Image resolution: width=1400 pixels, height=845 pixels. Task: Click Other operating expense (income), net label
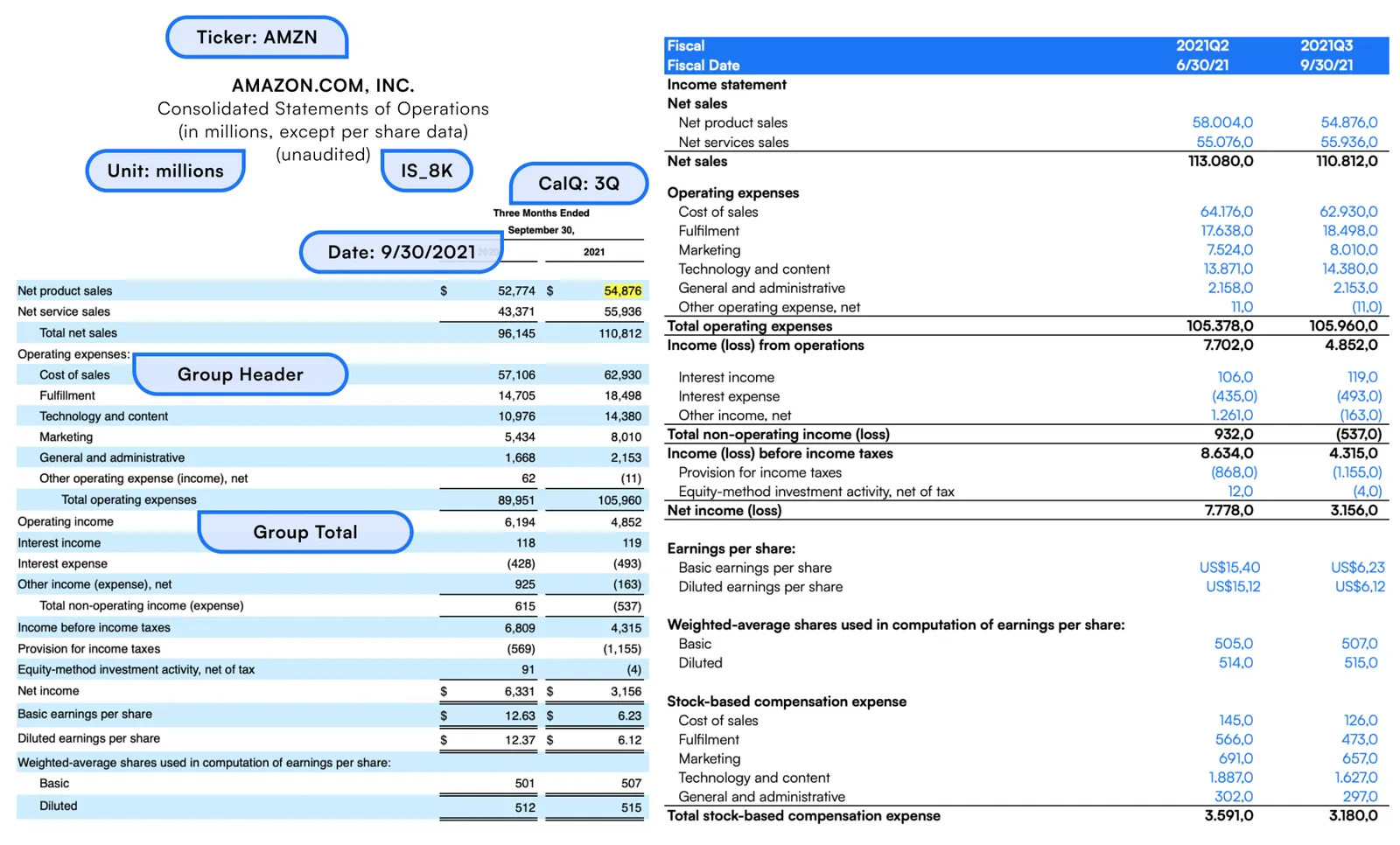click(143, 478)
